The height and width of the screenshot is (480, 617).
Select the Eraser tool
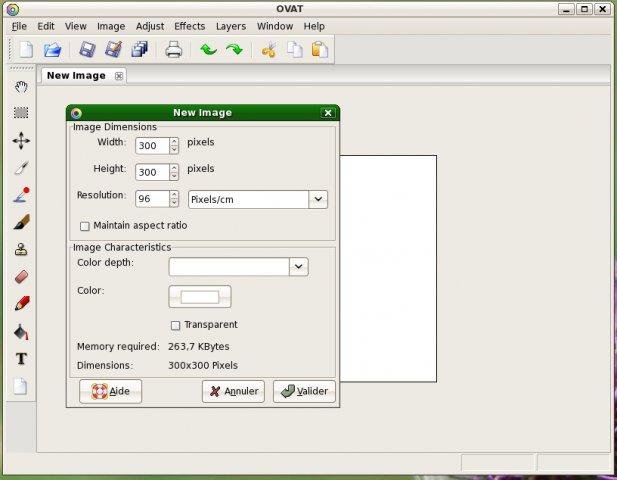pos(21,277)
